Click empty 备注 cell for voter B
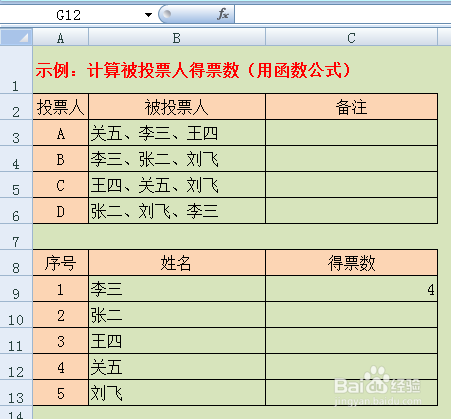This screenshot has width=451, height=419. 351,159
